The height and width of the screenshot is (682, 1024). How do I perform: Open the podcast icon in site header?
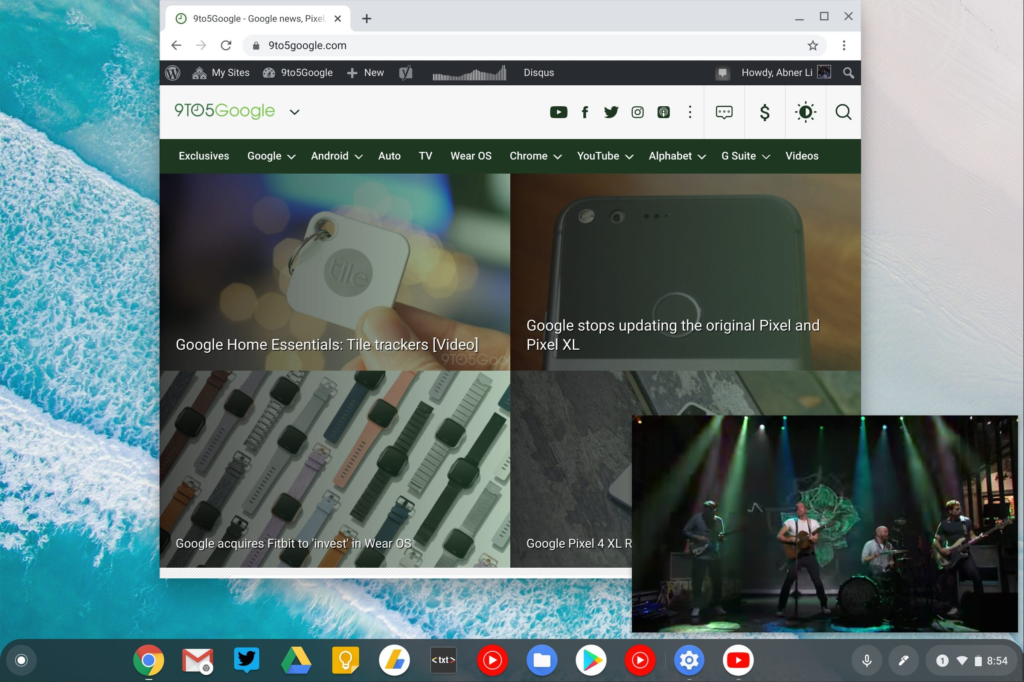coord(664,112)
